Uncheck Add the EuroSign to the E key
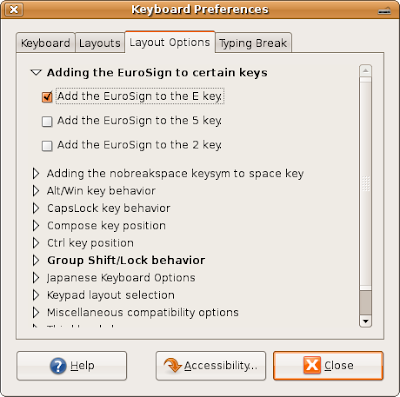Image resolution: width=400 pixels, height=397 pixels. (x=47, y=97)
